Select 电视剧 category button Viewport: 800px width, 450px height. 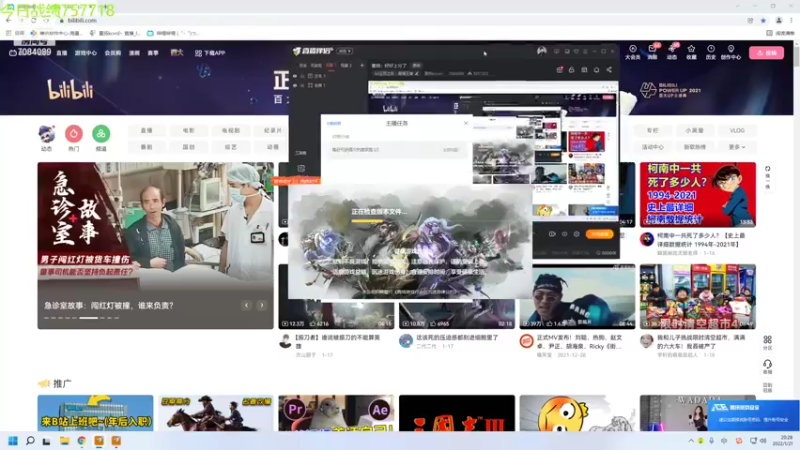click(231, 131)
